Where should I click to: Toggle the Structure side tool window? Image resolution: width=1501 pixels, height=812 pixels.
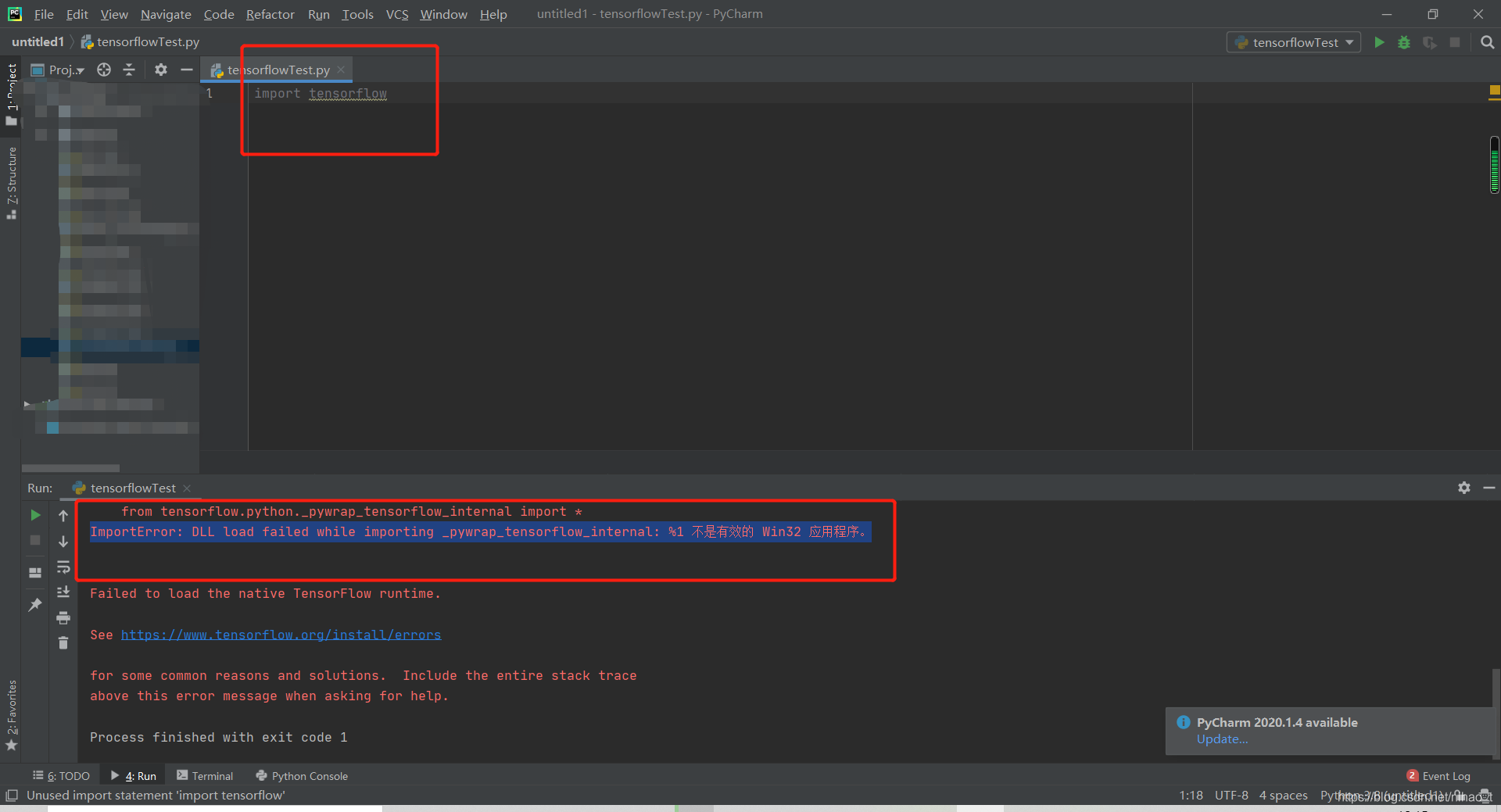pyautogui.click(x=11, y=182)
